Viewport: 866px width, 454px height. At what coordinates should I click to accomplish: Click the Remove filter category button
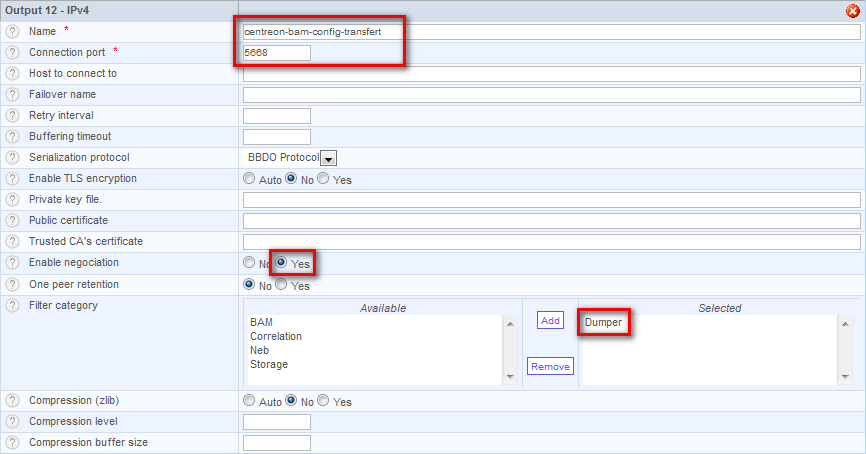click(550, 367)
